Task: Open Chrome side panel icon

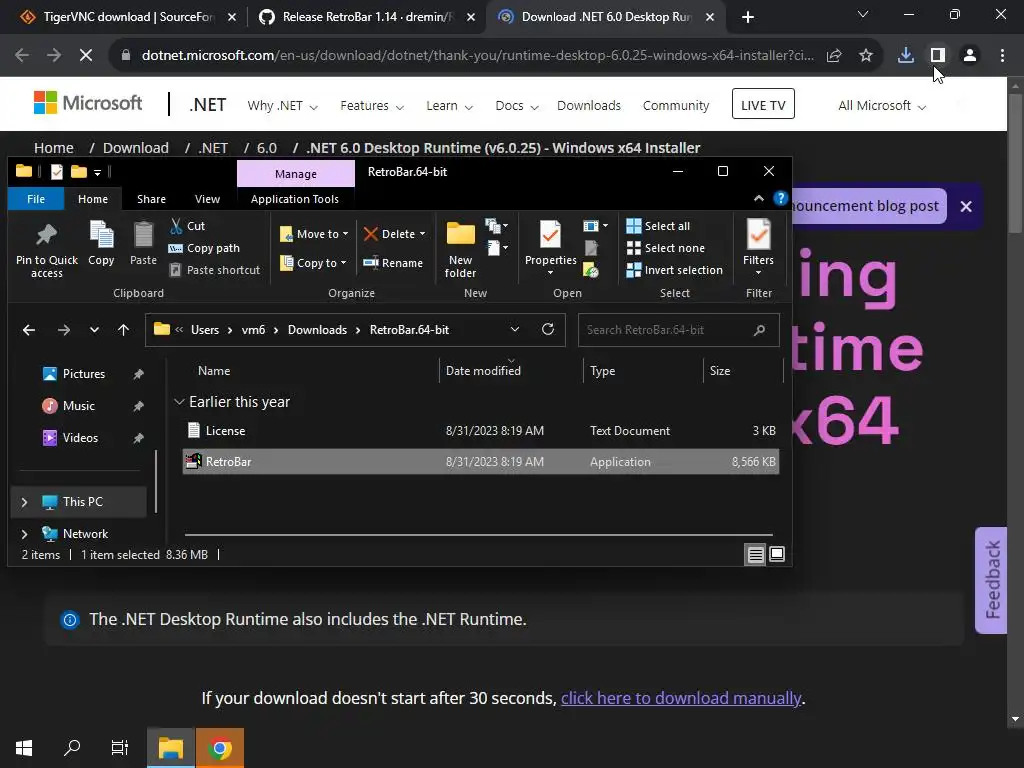Action: coord(938,56)
